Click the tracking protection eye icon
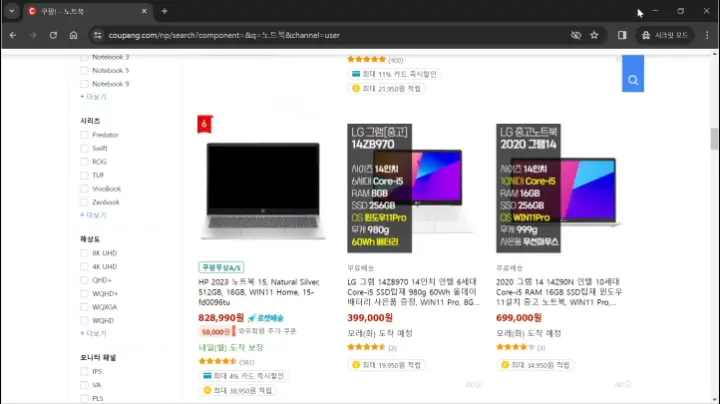The height and width of the screenshot is (404, 720). point(576,35)
